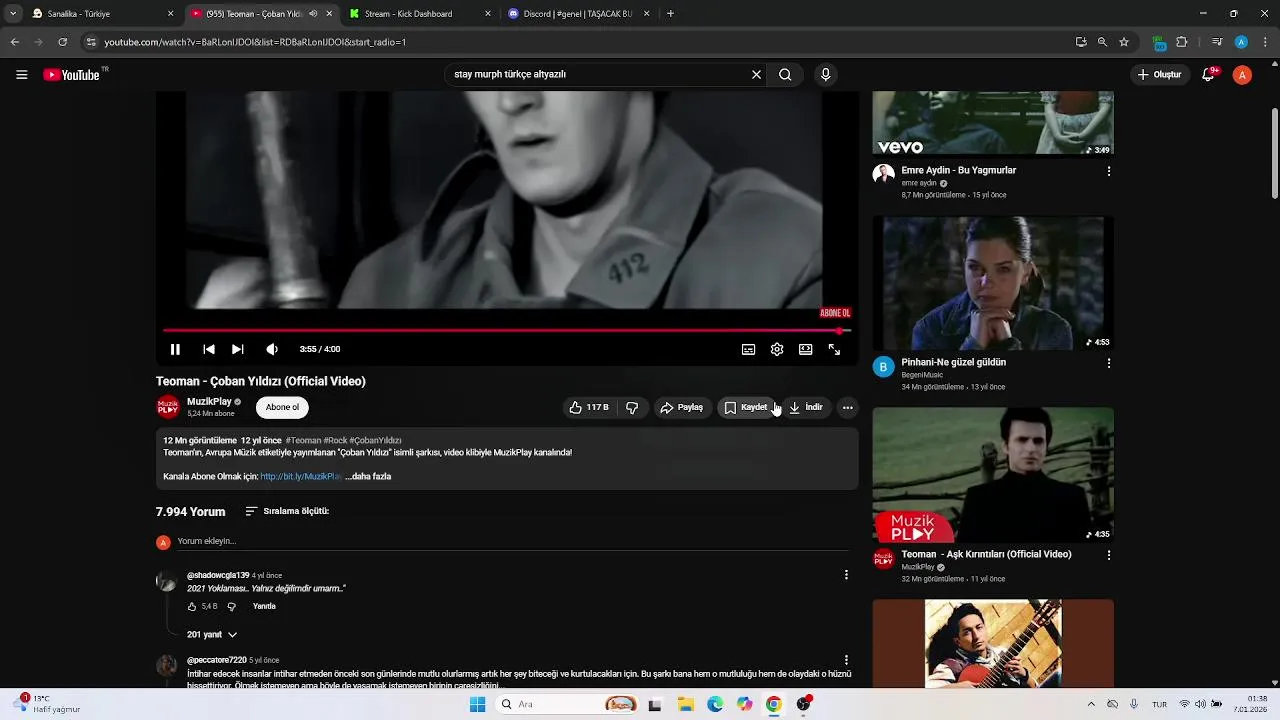The width and height of the screenshot is (1280, 720).
Task: Download the video with İndir
Action: [806, 407]
